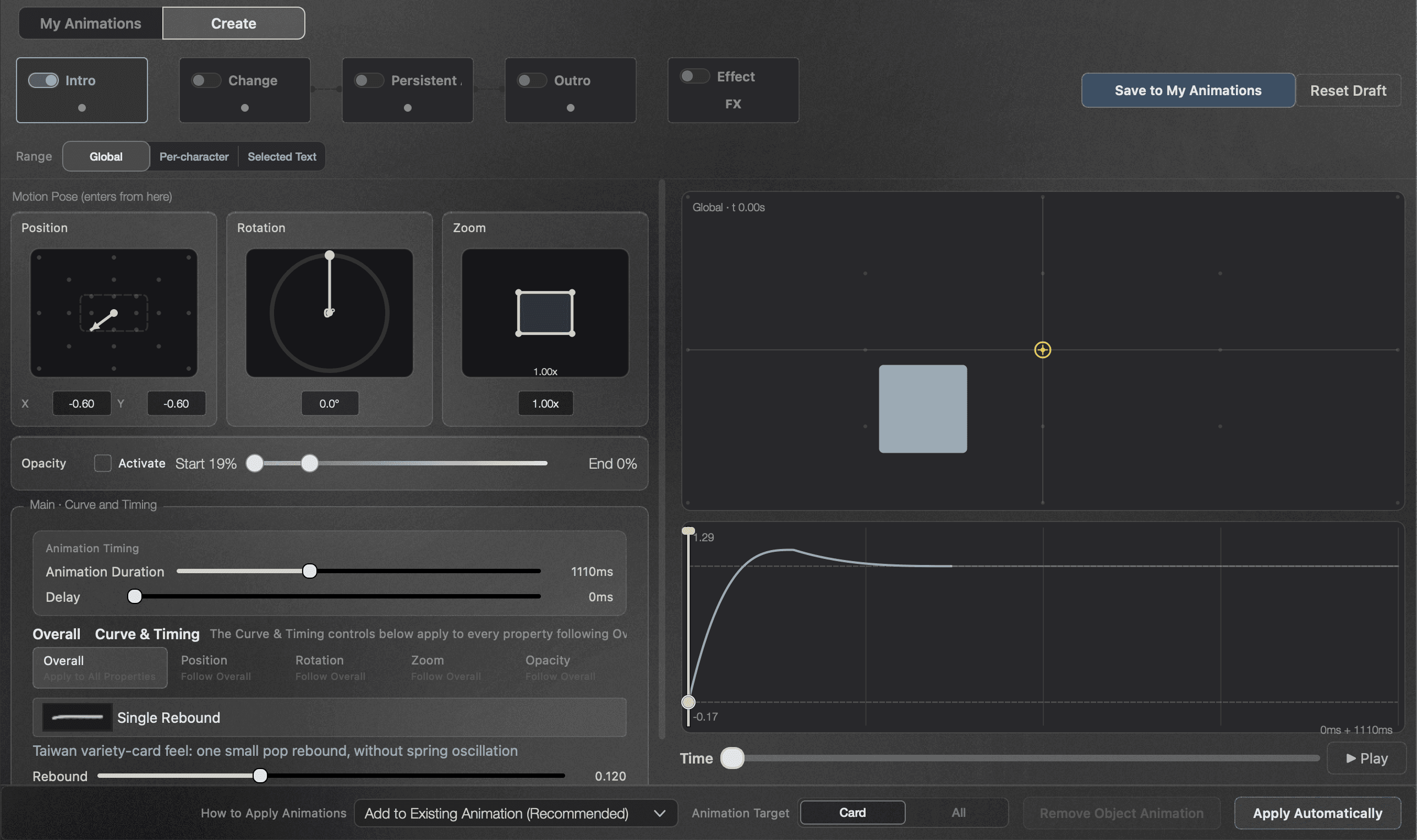The image size is (1417, 840).
Task: Click the Single Rebound curve thumbnail
Action: (77, 717)
